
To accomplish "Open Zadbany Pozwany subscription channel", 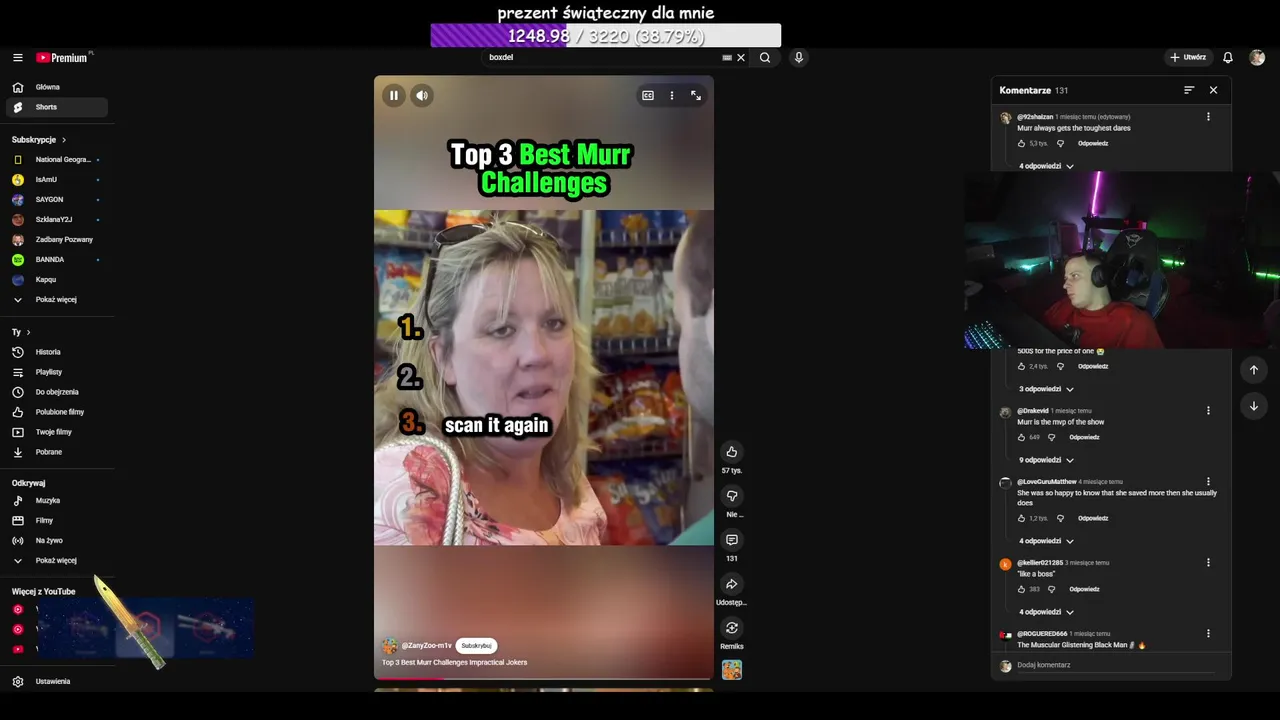I will pos(57,240).
